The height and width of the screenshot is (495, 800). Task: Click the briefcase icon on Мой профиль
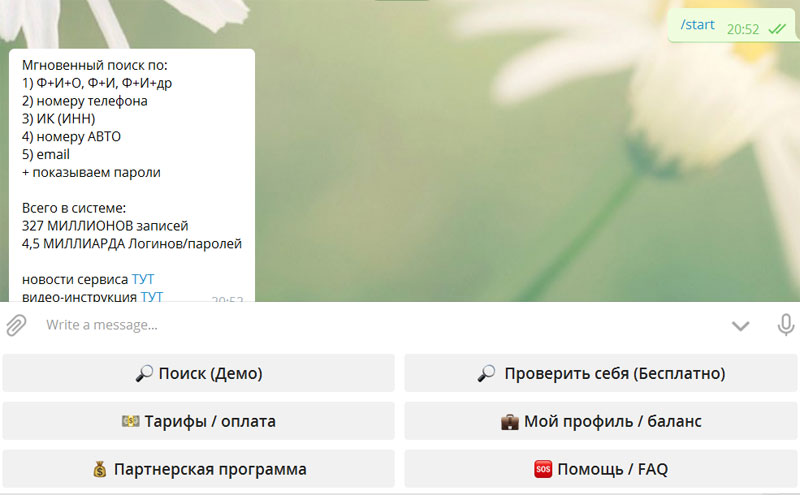tap(509, 421)
